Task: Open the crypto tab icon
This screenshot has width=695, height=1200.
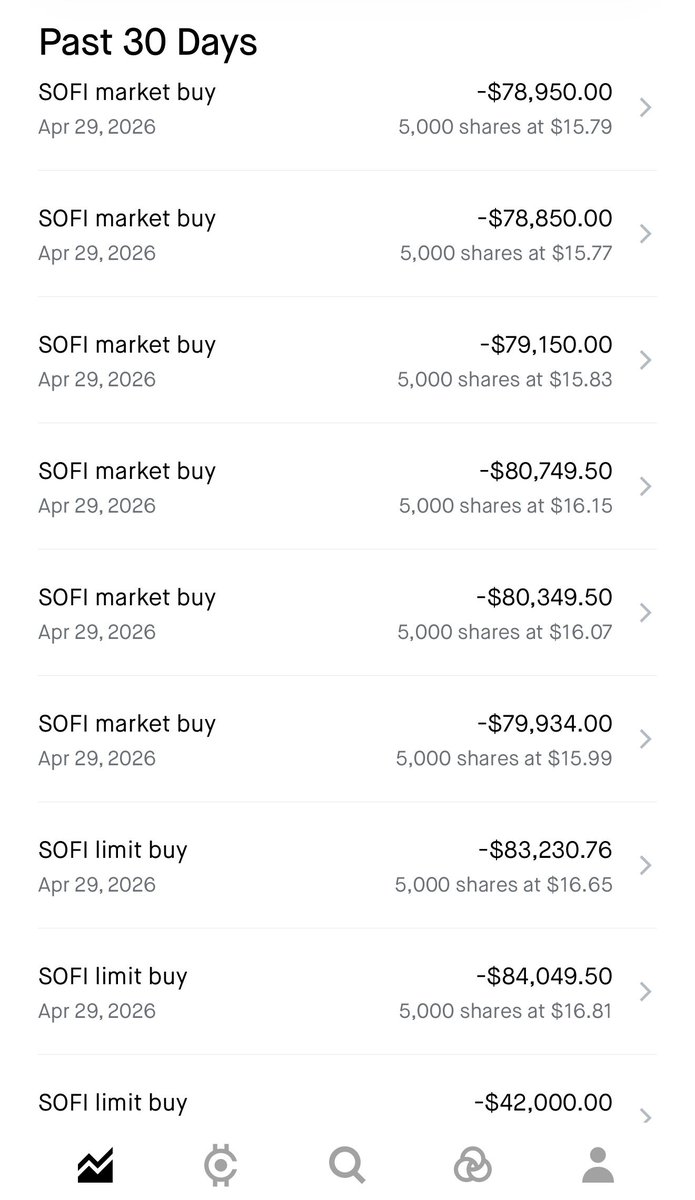Action: pos(221,1166)
